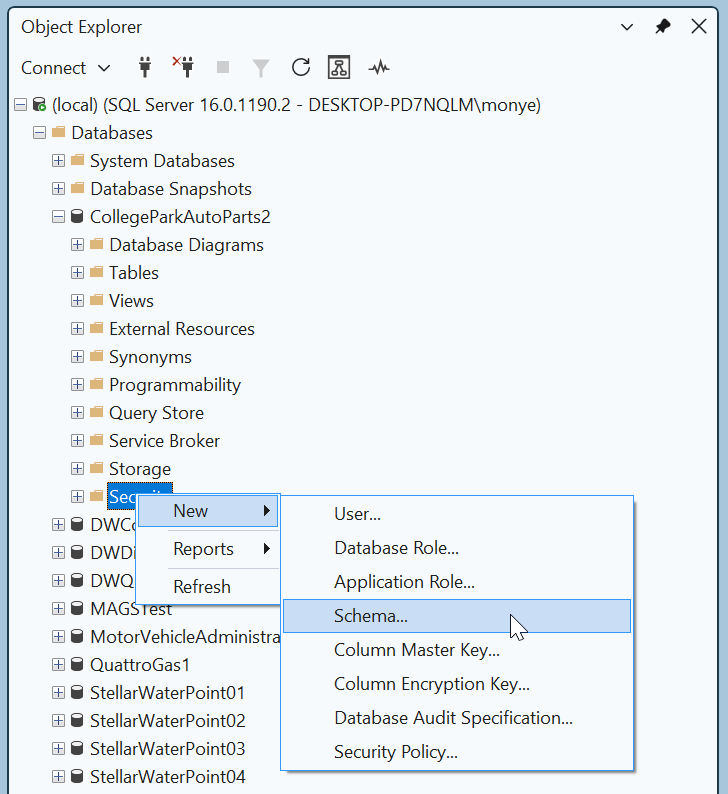Viewport: 728px width, 794px height.
Task: Select the QuattroGas1 database label
Action: click(x=140, y=664)
